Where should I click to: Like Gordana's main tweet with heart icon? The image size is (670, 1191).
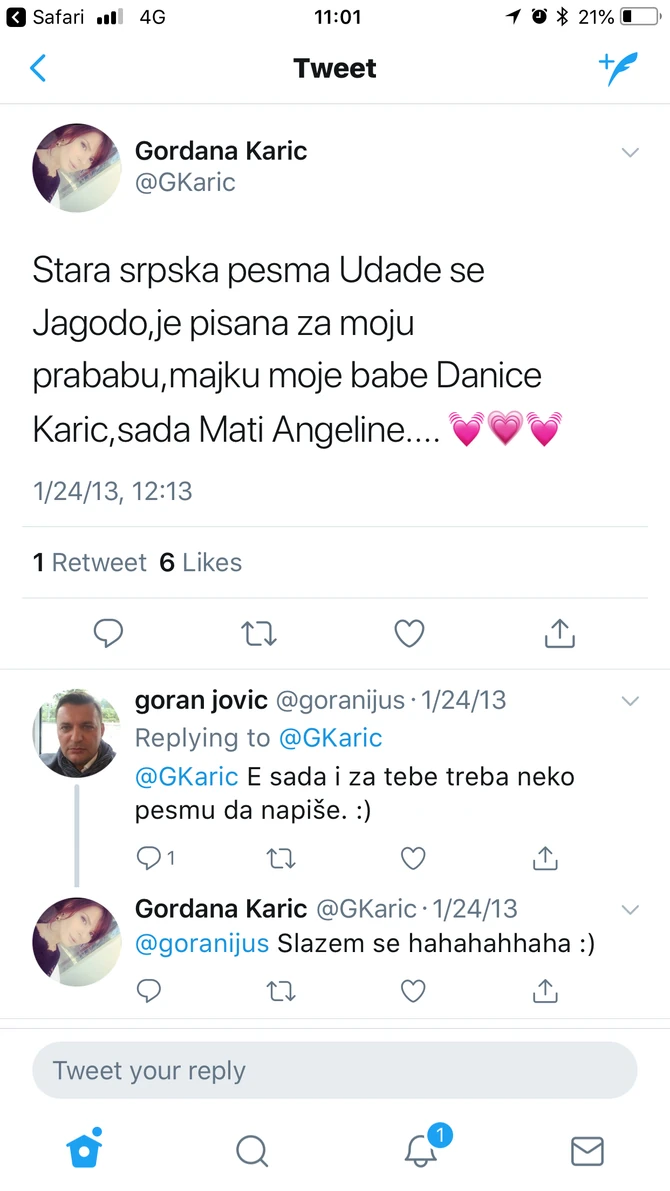click(x=409, y=633)
